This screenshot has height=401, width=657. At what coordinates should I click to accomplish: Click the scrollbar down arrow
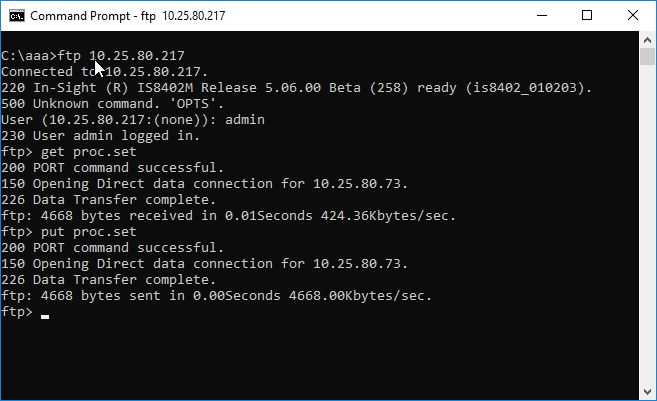(x=647, y=391)
